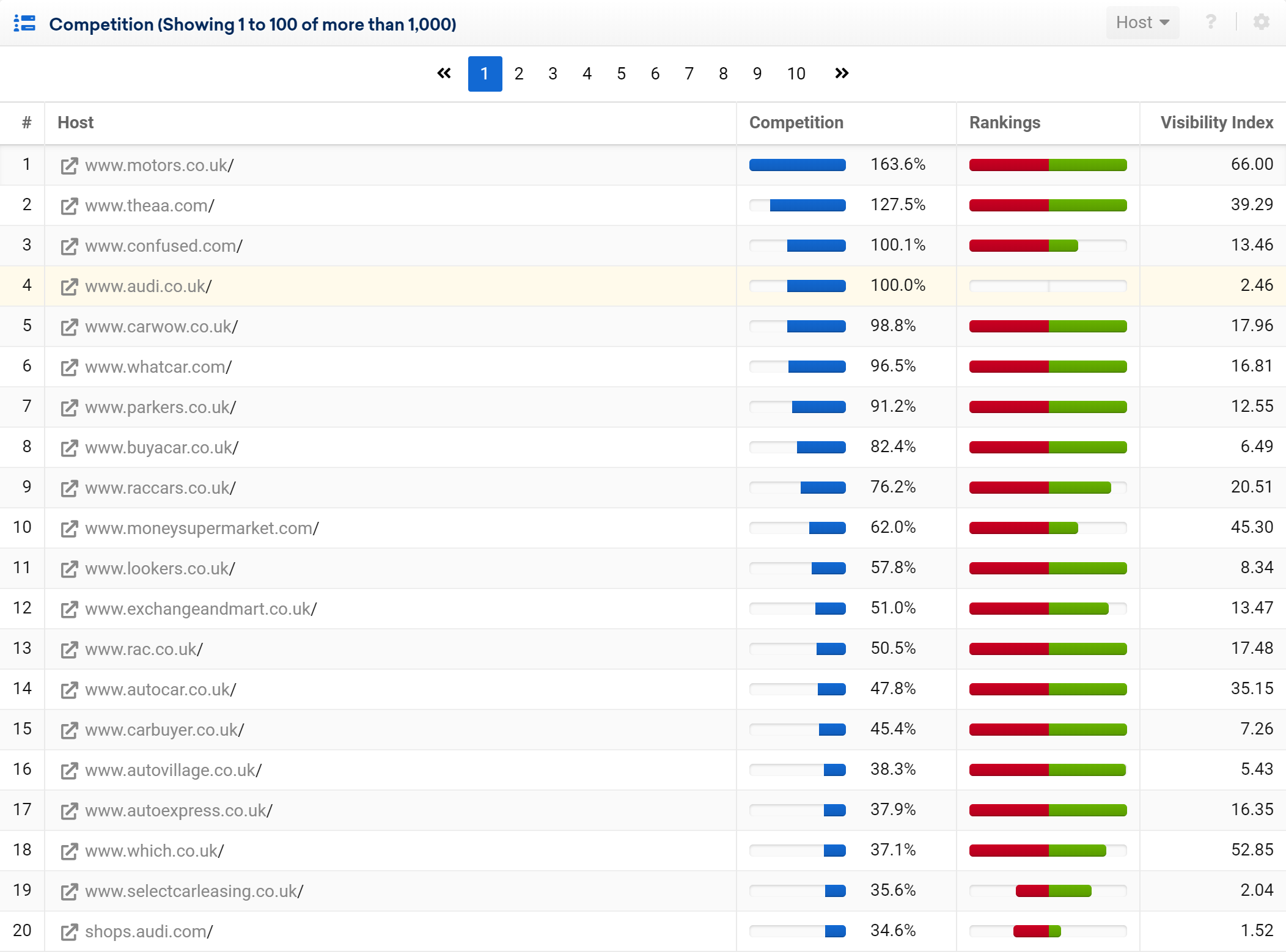
Task: Click the www.carwow.co.uk/ host link
Action: [x=161, y=327]
